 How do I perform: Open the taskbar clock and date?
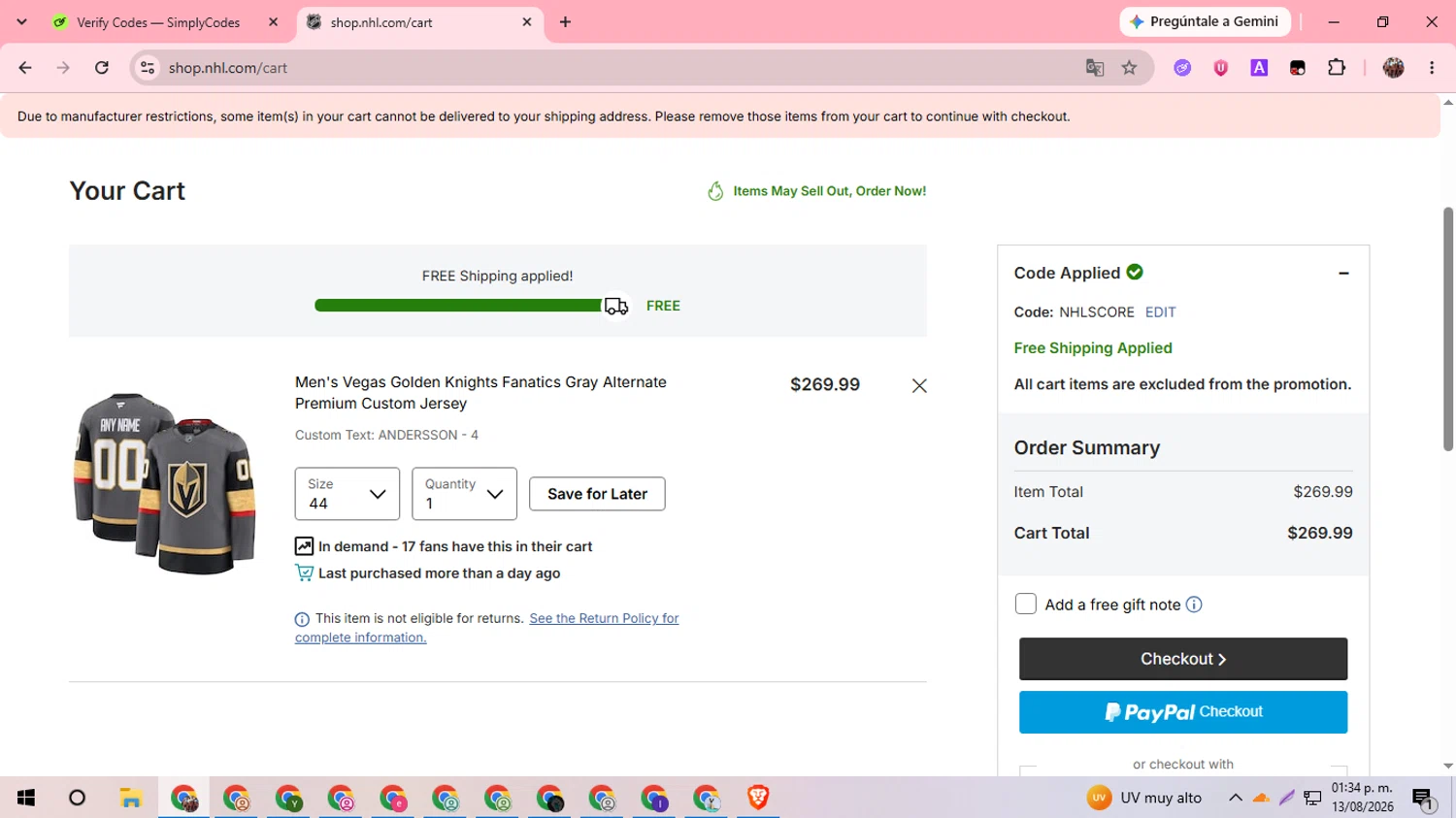(1363, 798)
